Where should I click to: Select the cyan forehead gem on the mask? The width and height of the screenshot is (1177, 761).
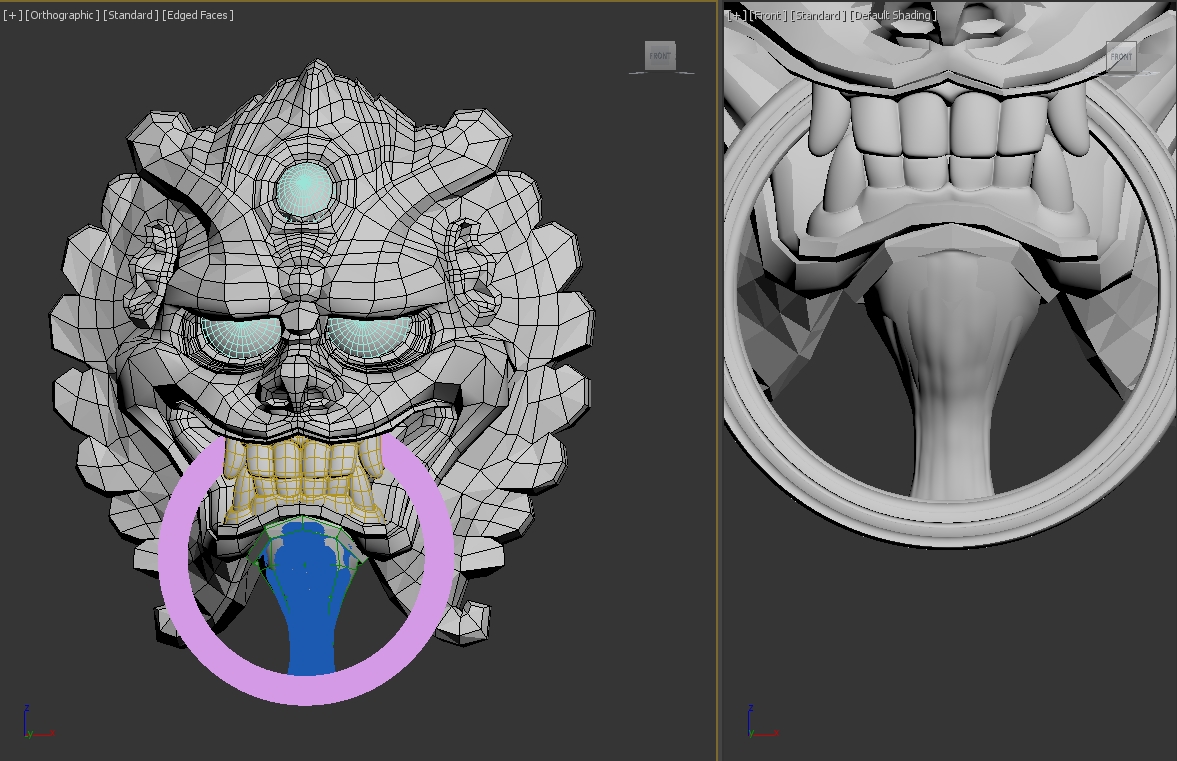[304, 188]
